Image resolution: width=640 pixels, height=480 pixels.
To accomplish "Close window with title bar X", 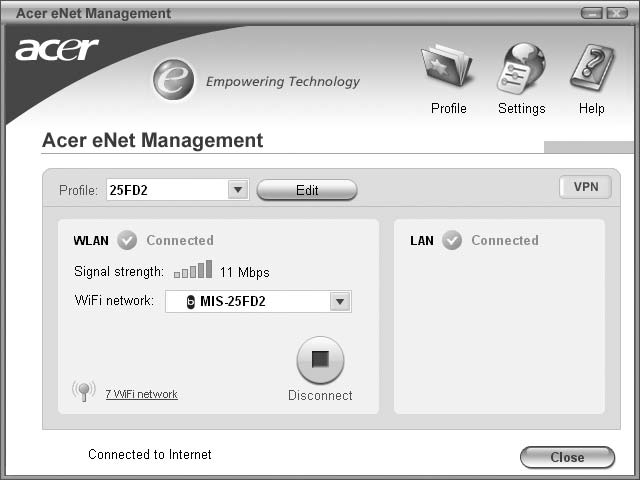I will coord(617,13).
